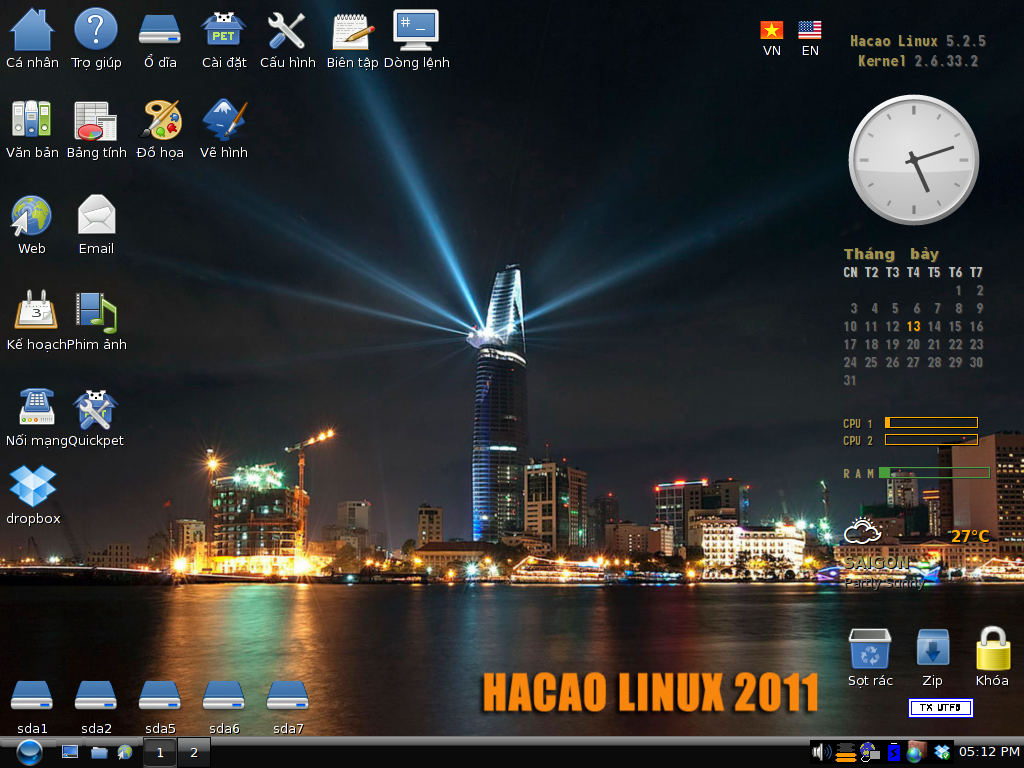Select day 31 in the calendar
This screenshot has width=1024, height=768.
tap(850, 380)
